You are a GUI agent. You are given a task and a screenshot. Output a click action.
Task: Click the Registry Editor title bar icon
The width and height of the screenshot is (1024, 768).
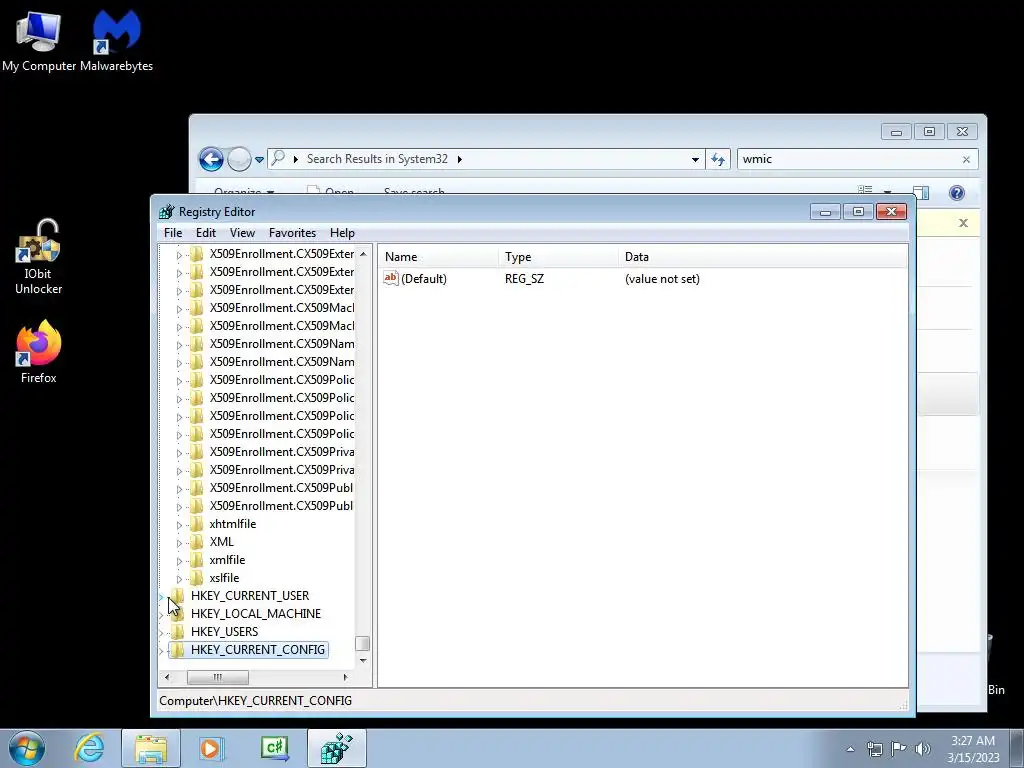167,212
